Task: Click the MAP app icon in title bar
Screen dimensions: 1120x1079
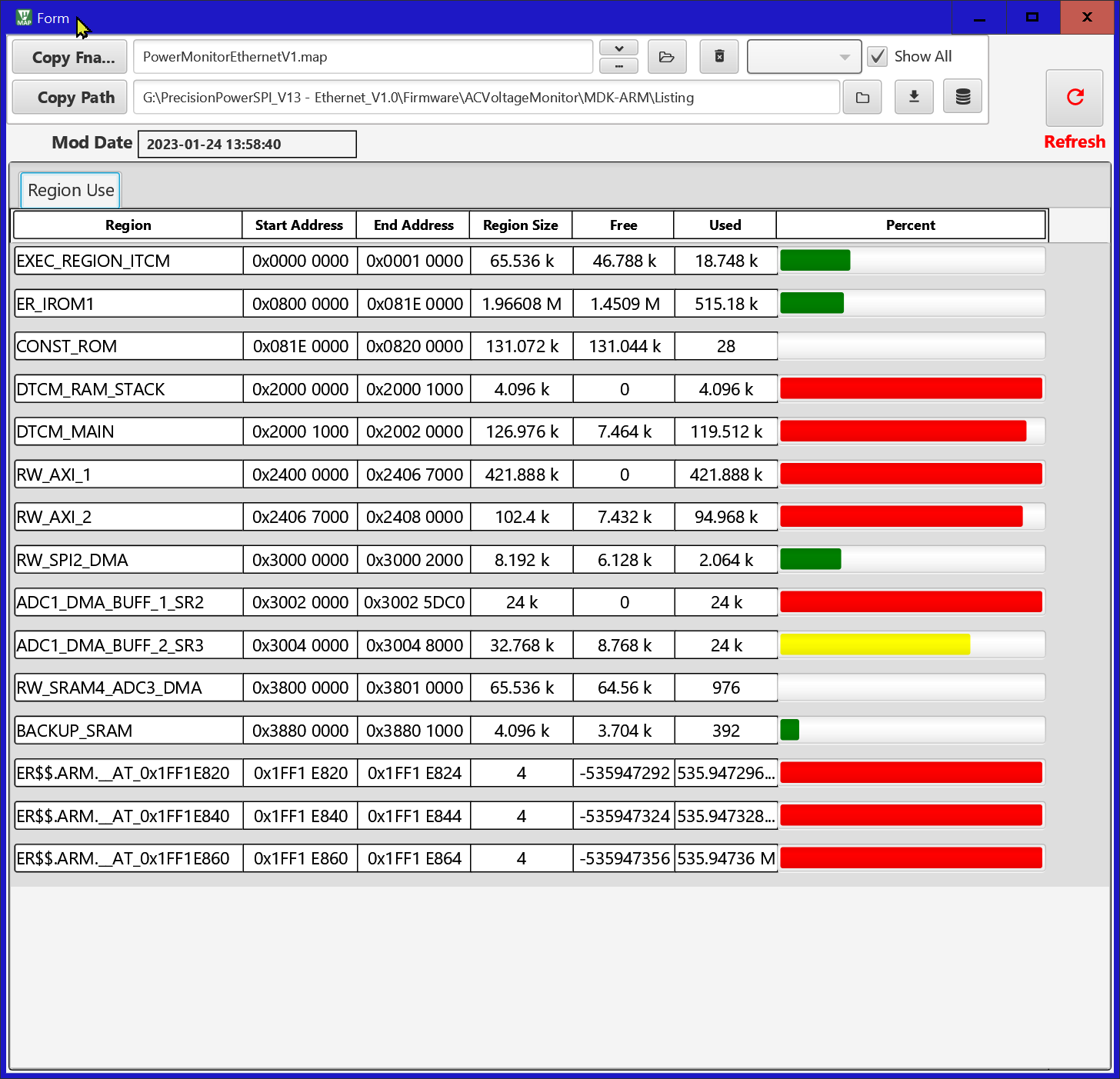Action: (x=24, y=17)
